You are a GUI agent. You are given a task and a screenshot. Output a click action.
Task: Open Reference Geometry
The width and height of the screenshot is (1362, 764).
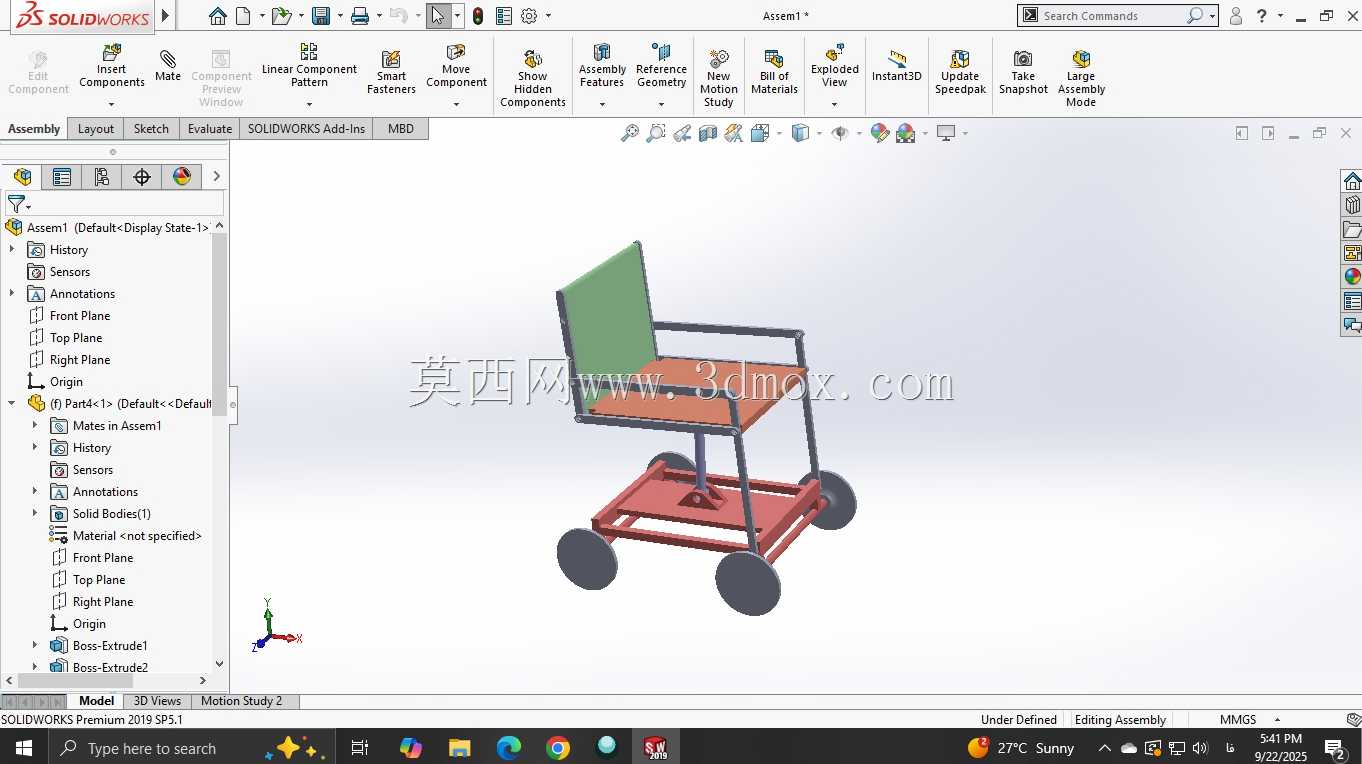661,66
